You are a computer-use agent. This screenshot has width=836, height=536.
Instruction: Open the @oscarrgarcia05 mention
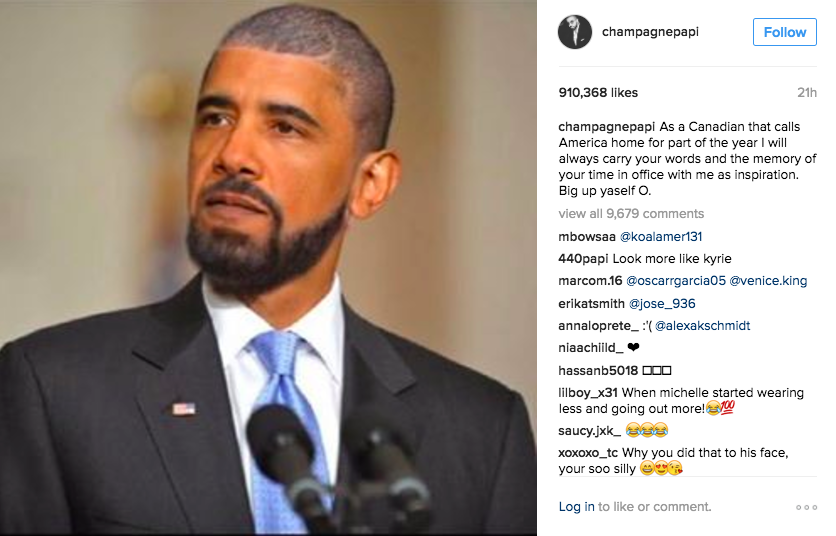click(676, 281)
